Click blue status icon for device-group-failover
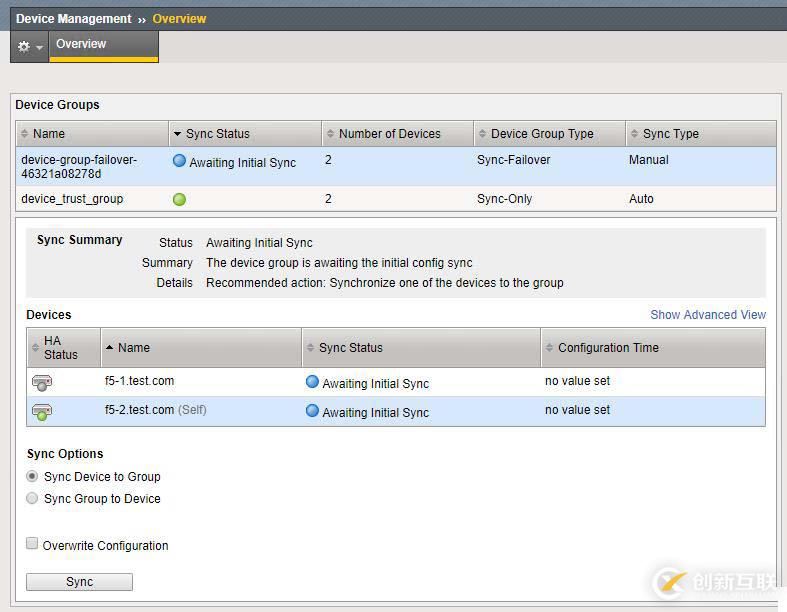 point(179,161)
